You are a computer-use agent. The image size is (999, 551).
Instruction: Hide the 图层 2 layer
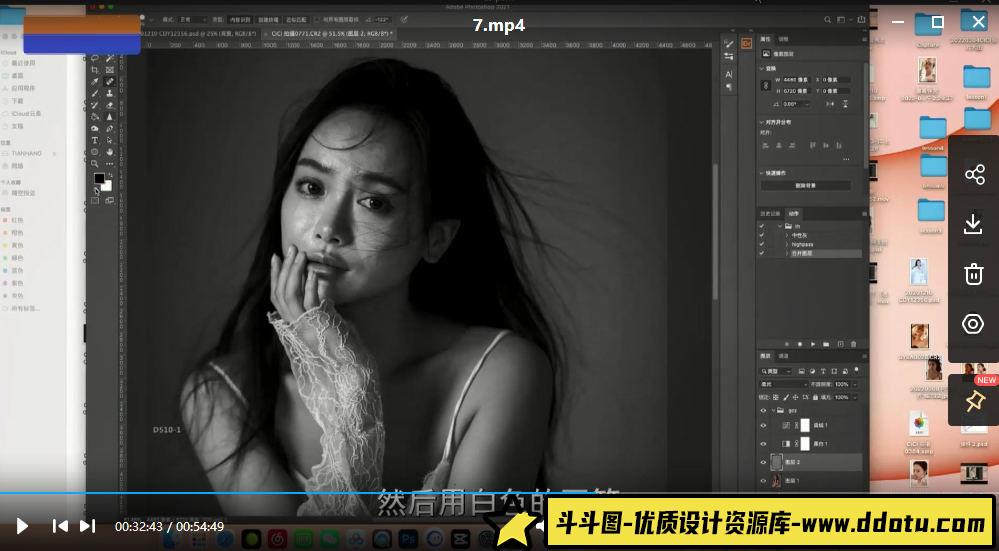click(x=763, y=462)
